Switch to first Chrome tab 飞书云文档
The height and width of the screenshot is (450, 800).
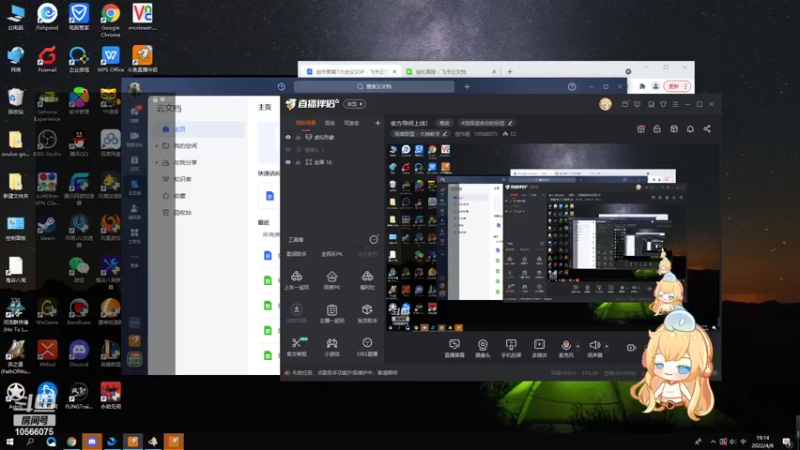[351, 72]
